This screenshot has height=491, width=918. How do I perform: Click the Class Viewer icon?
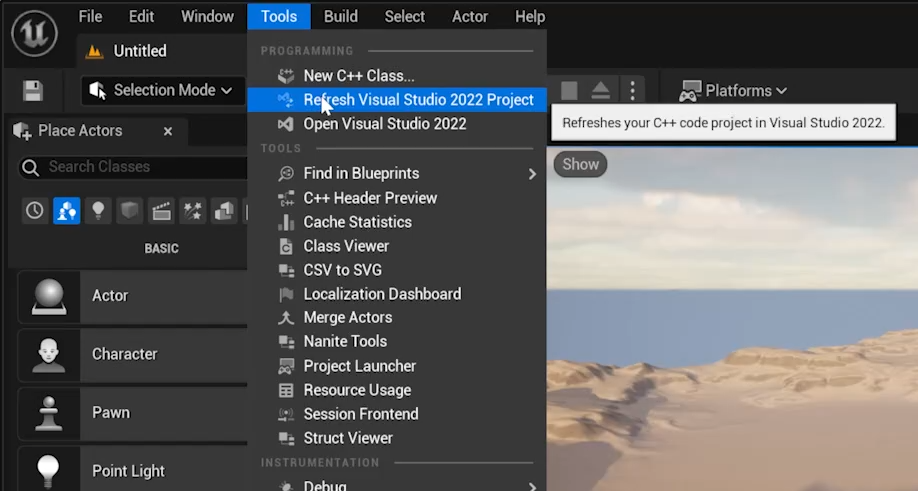(286, 246)
